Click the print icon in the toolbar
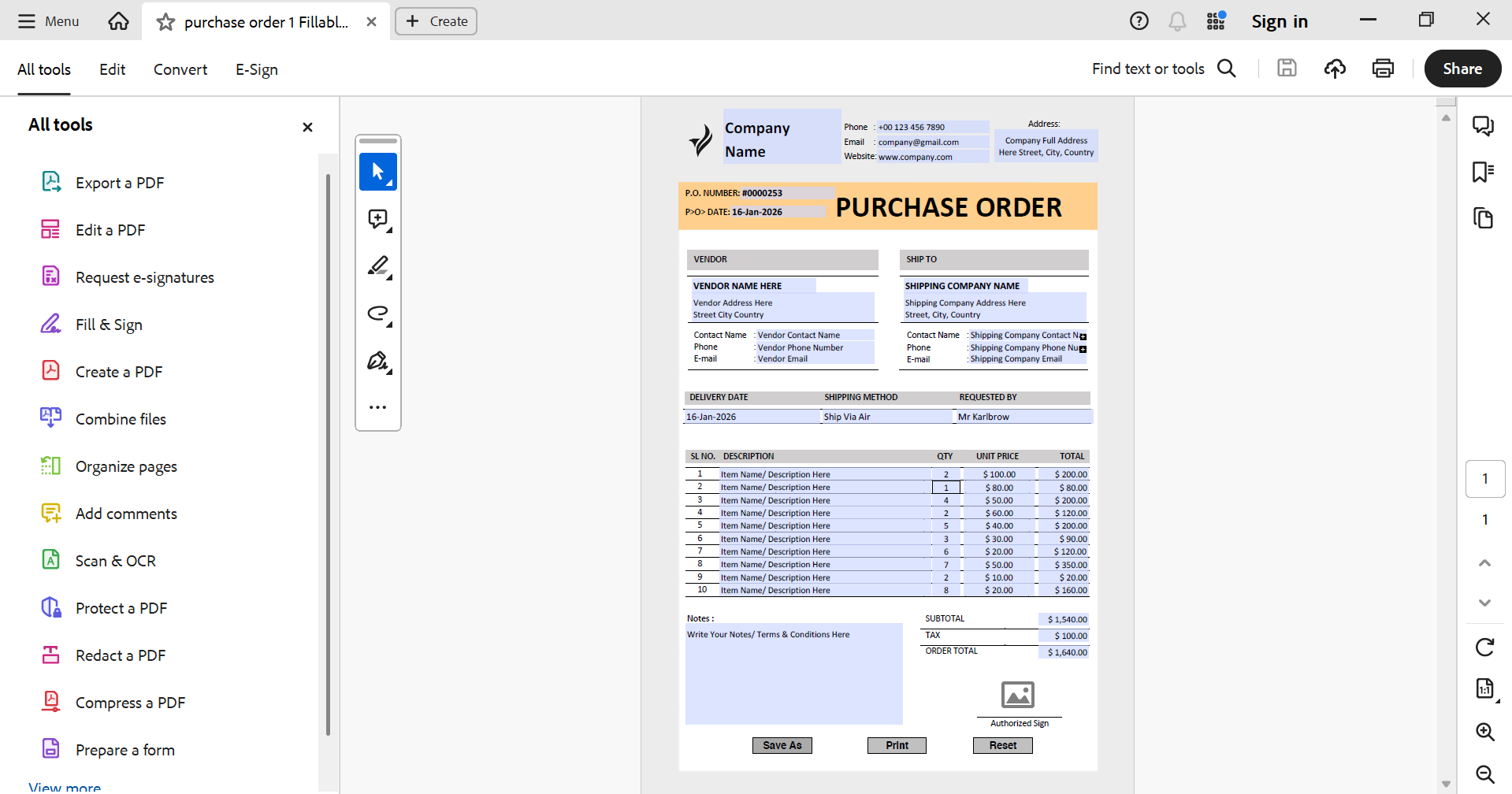The image size is (1512, 794). tap(1383, 69)
